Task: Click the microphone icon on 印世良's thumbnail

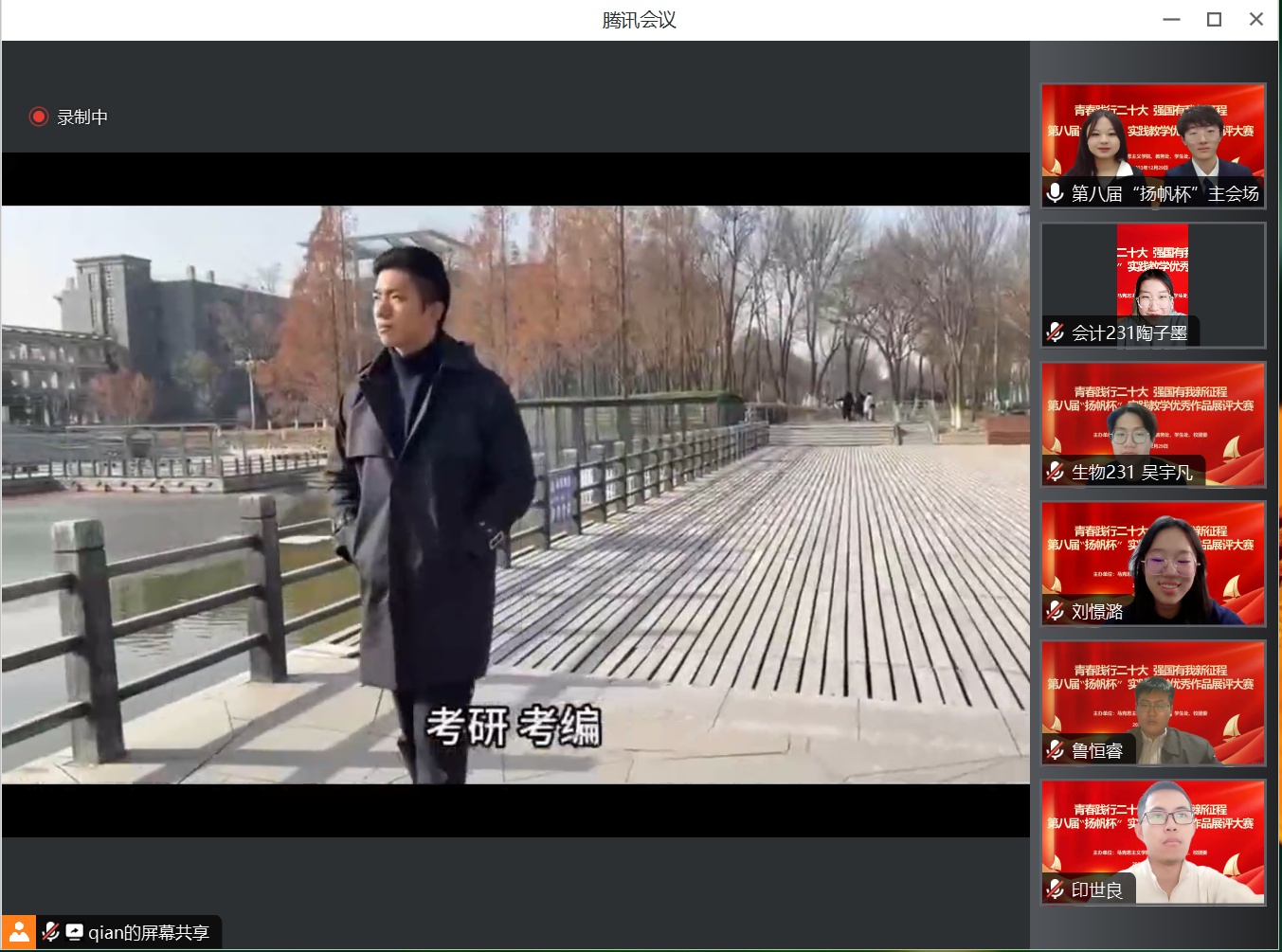Action: point(1054,889)
